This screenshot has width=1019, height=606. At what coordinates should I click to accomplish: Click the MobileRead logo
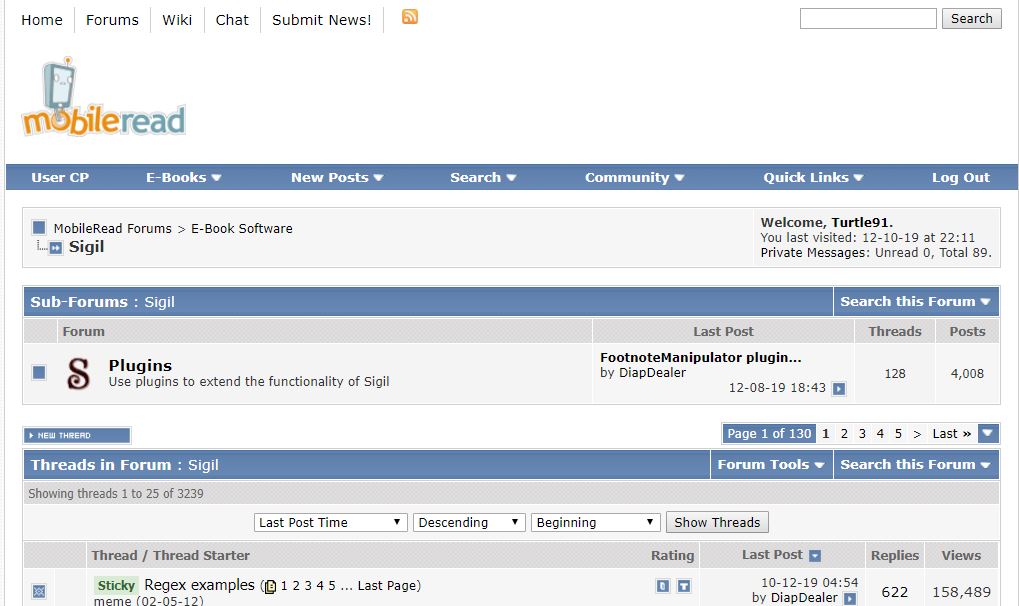104,96
